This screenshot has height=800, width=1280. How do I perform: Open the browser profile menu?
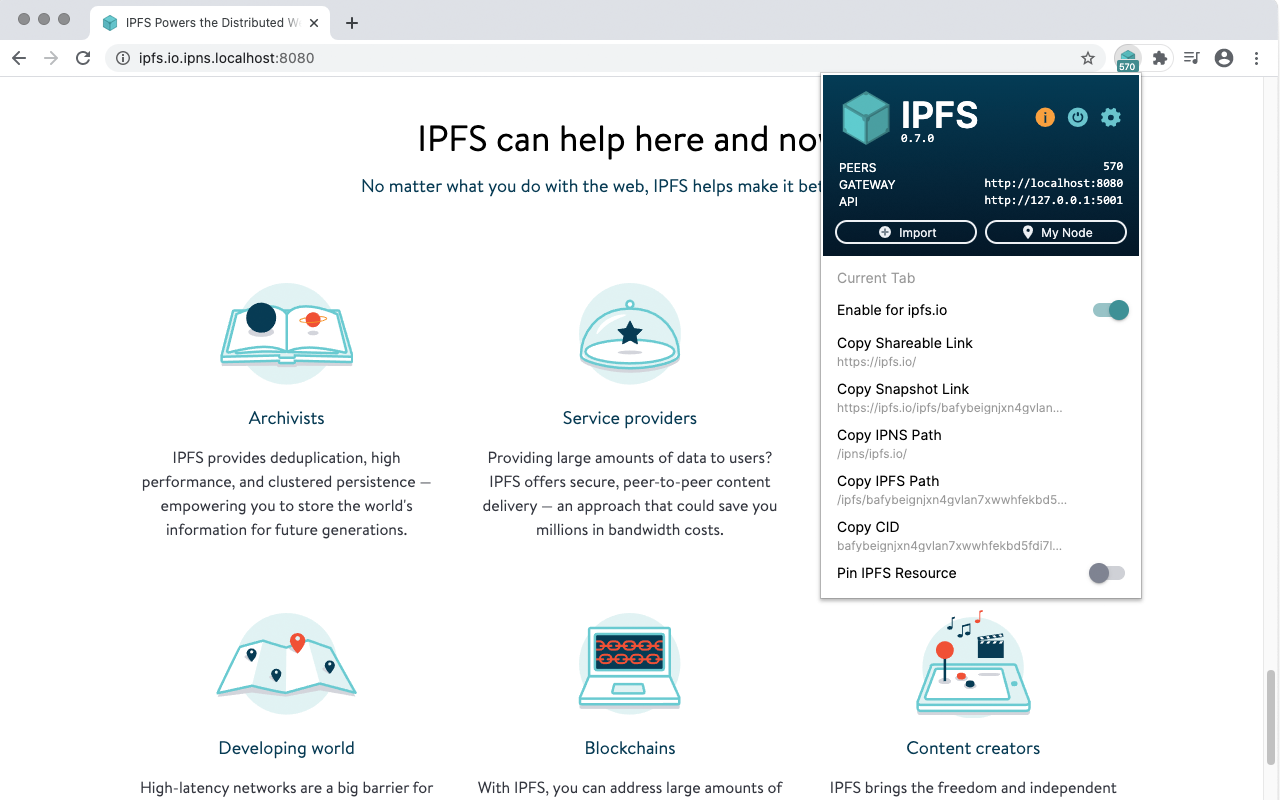pyautogui.click(x=1223, y=58)
